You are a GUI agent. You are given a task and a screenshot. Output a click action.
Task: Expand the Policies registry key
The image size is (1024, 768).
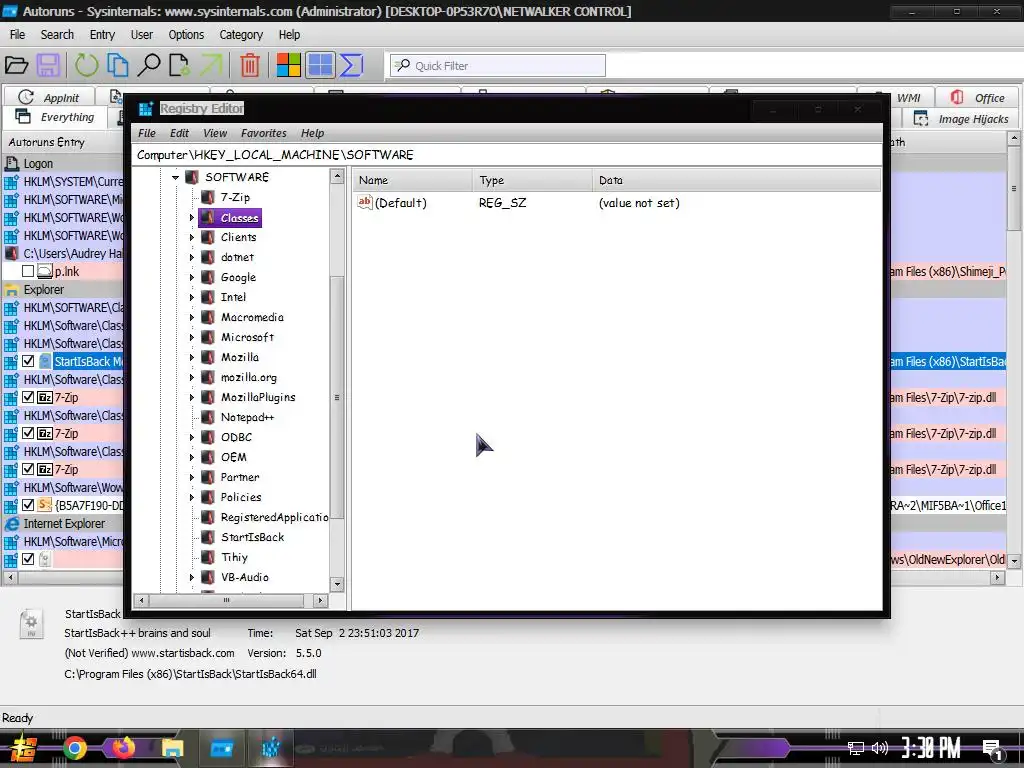pyautogui.click(x=191, y=498)
